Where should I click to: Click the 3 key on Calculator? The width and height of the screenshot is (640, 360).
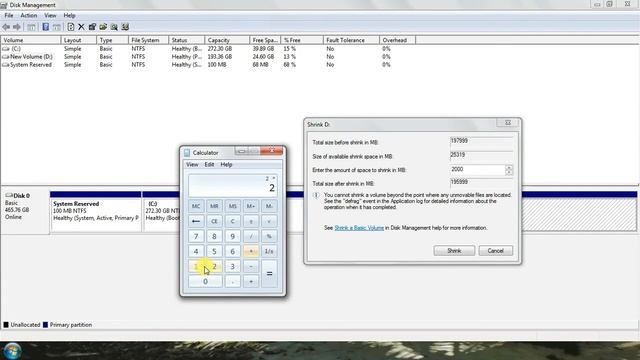(233, 267)
